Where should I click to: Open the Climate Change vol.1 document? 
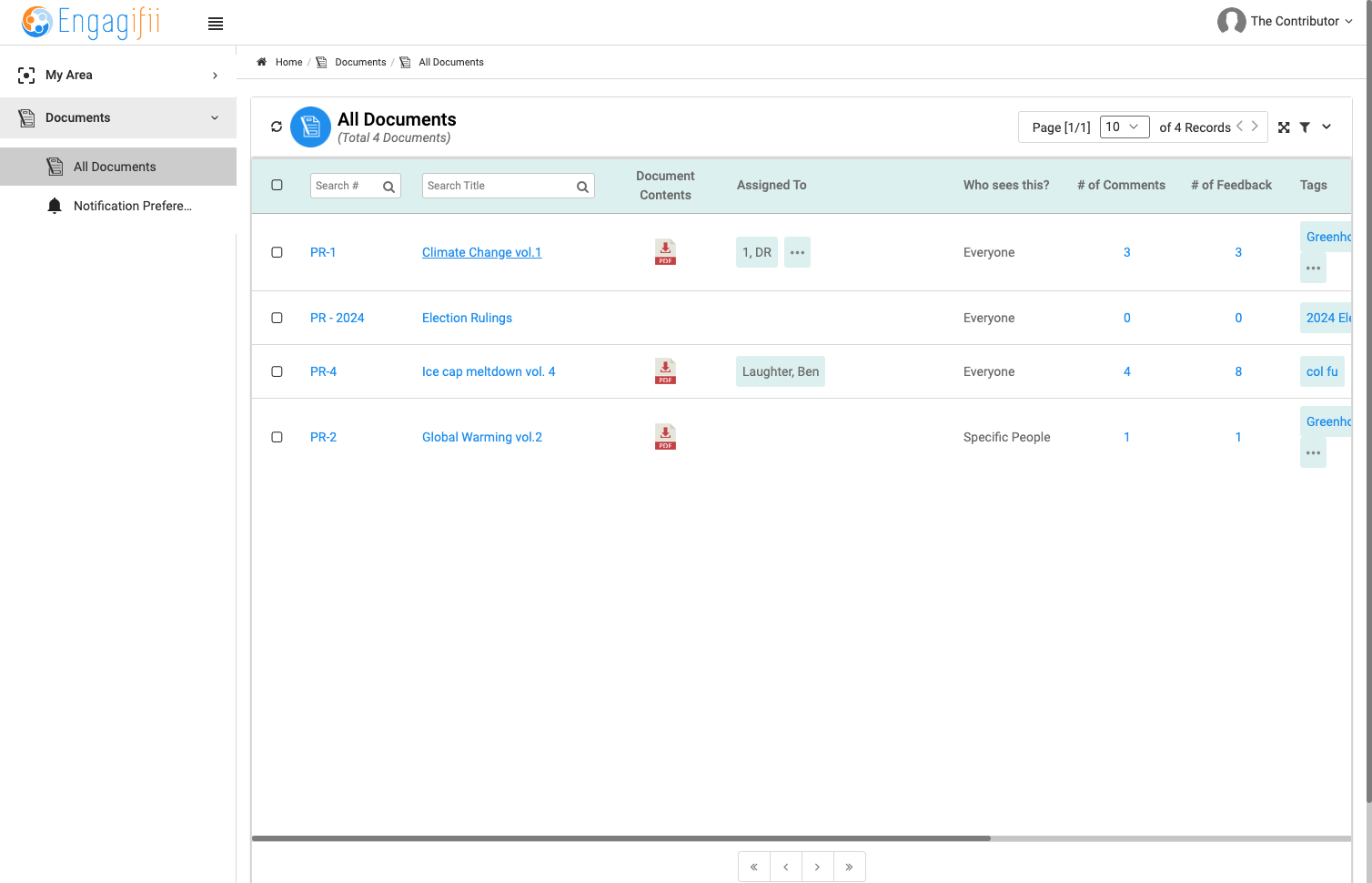[x=481, y=252]
